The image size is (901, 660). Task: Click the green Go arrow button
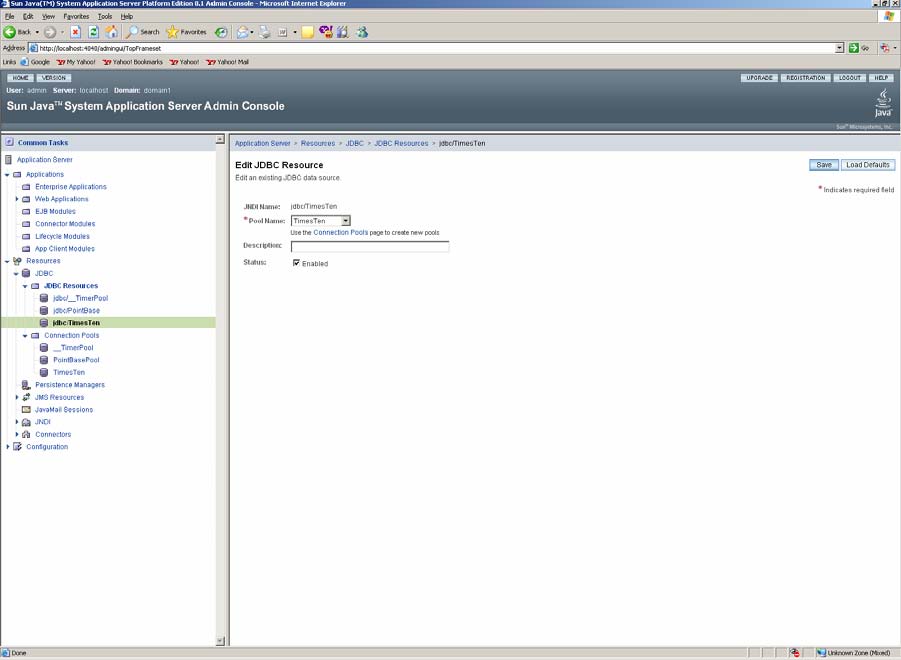click(x=853, y=48)
